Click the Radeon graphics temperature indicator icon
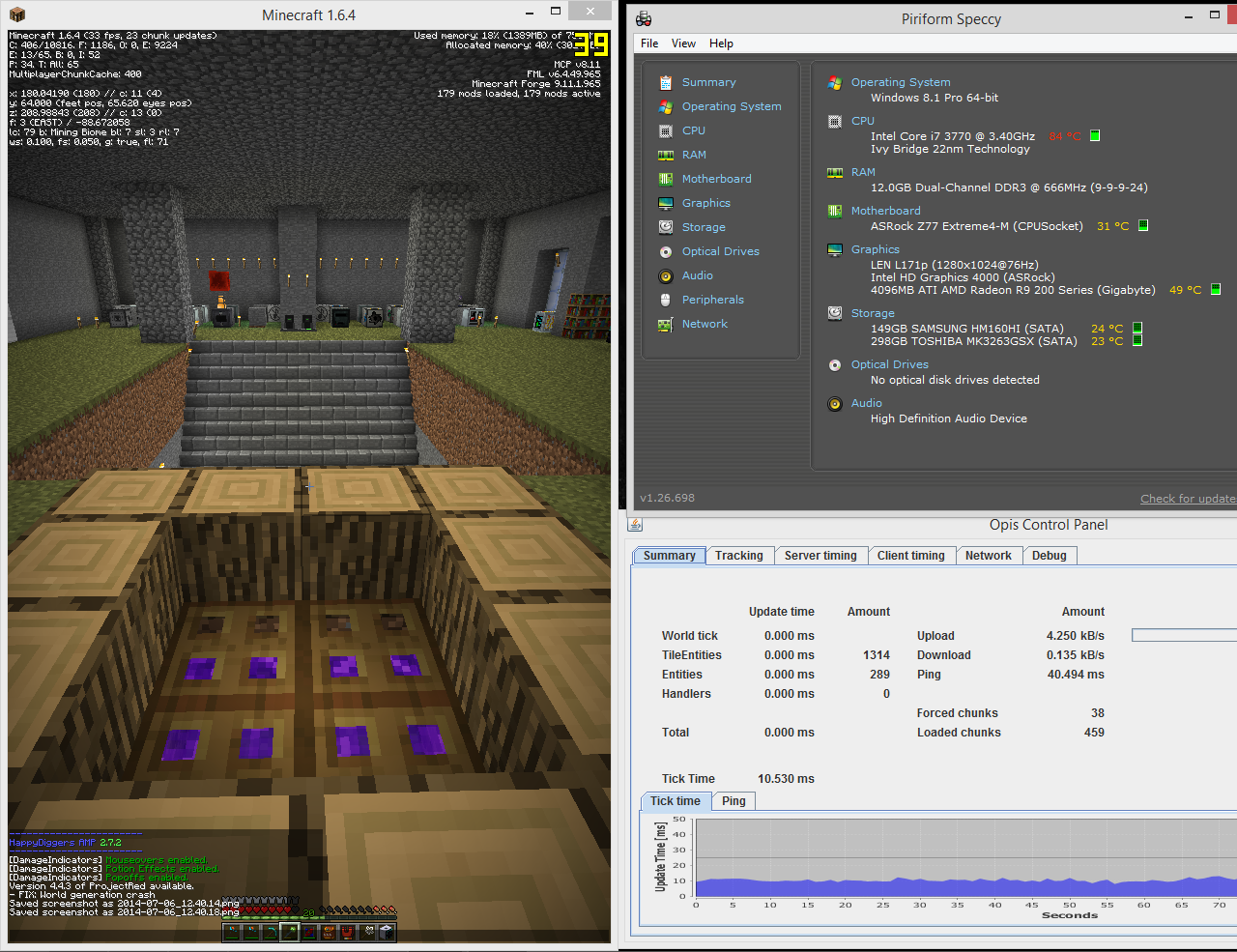The image size is (1237, 952). (x=1216, y=289)
